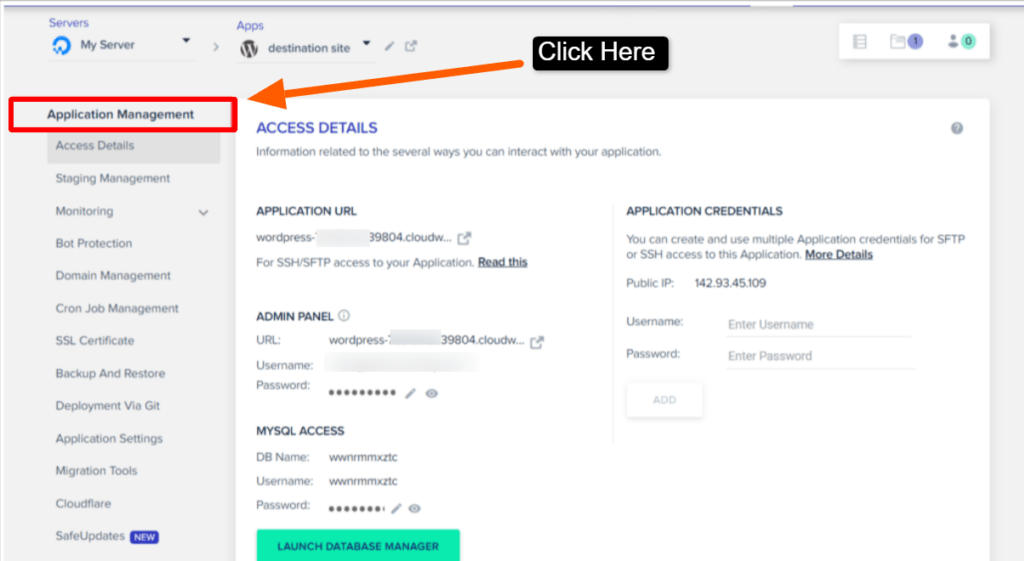Edit the Admin Panel password pencil icon
This screenshot has height=561, width=1024.
click(x=410, y=393)
